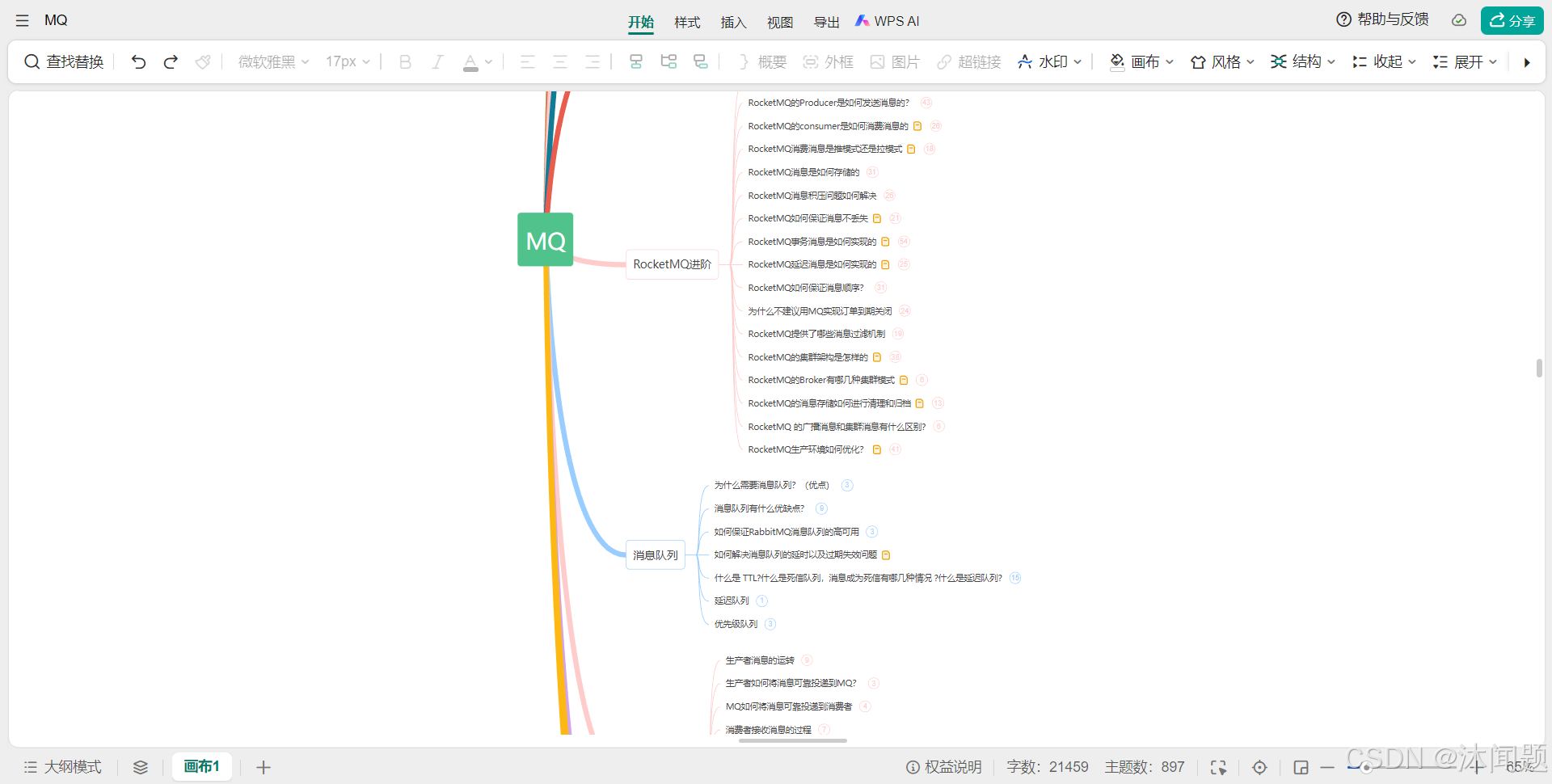Show more toolbar items arrow
1552x784 pixels.
pyautogui.click(x=1526, y=62)
